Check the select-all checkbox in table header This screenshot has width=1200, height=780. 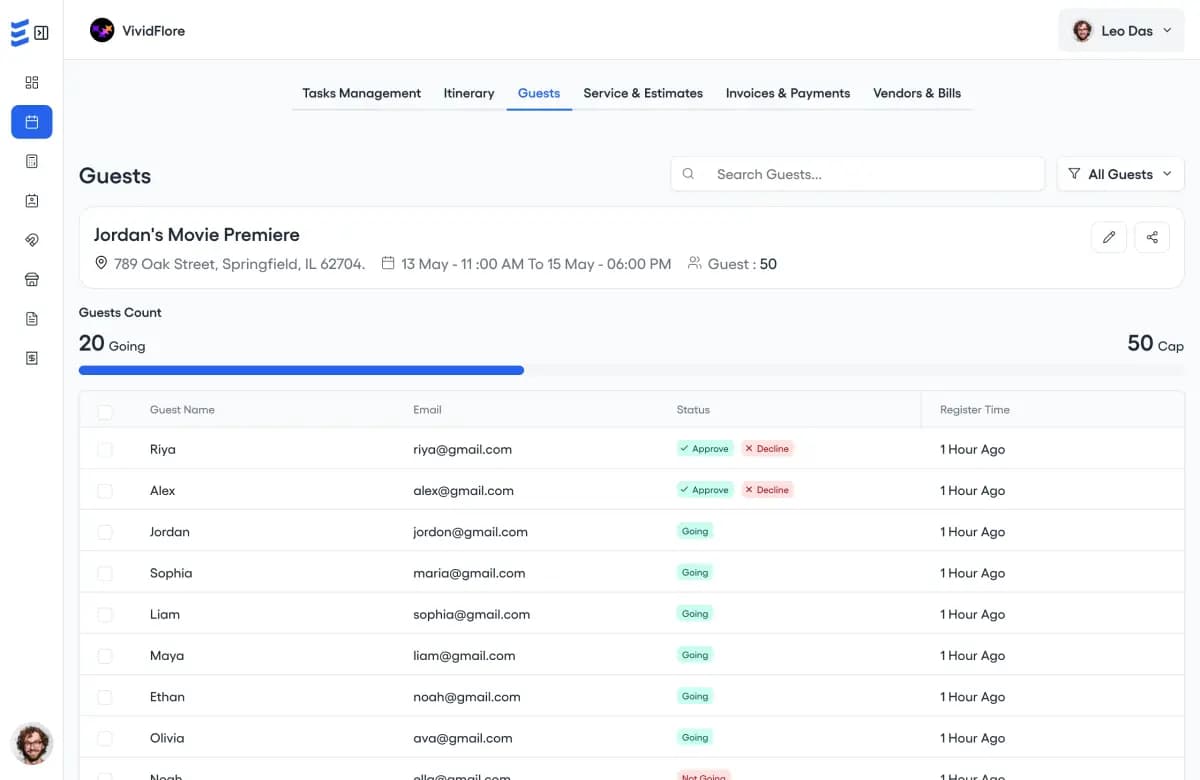pos(106,411)
